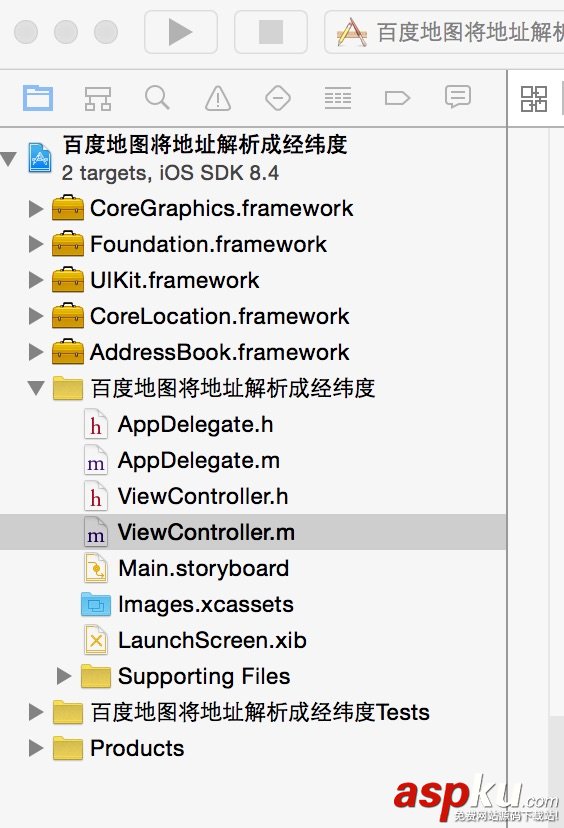
Task: Expand the CoreGraphics.framework disclosure triangle
Action: click(x=36, y=209)
